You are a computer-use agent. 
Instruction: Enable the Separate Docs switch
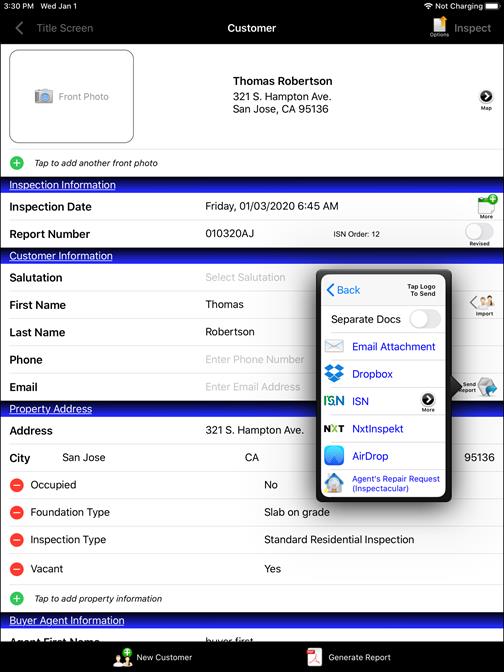(x=425, y=319)
